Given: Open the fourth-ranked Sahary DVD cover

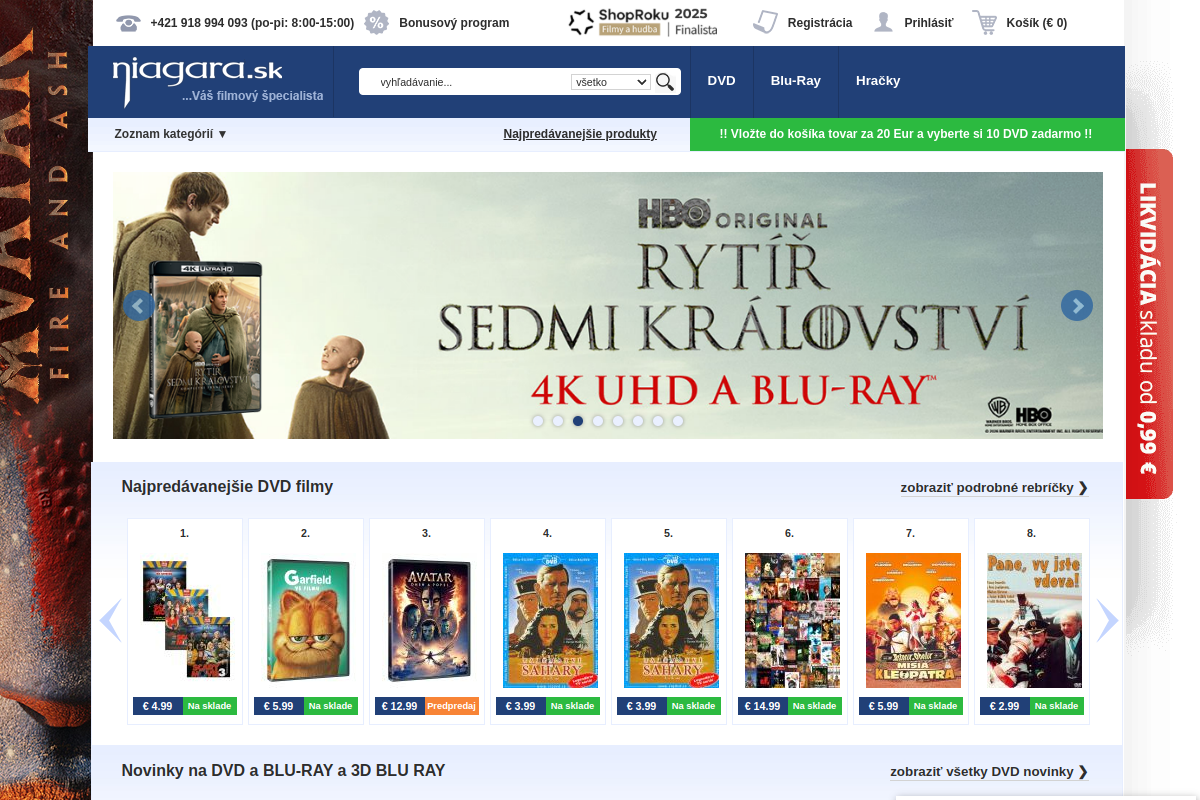Looking at the screenshot, I should (550, 620).
